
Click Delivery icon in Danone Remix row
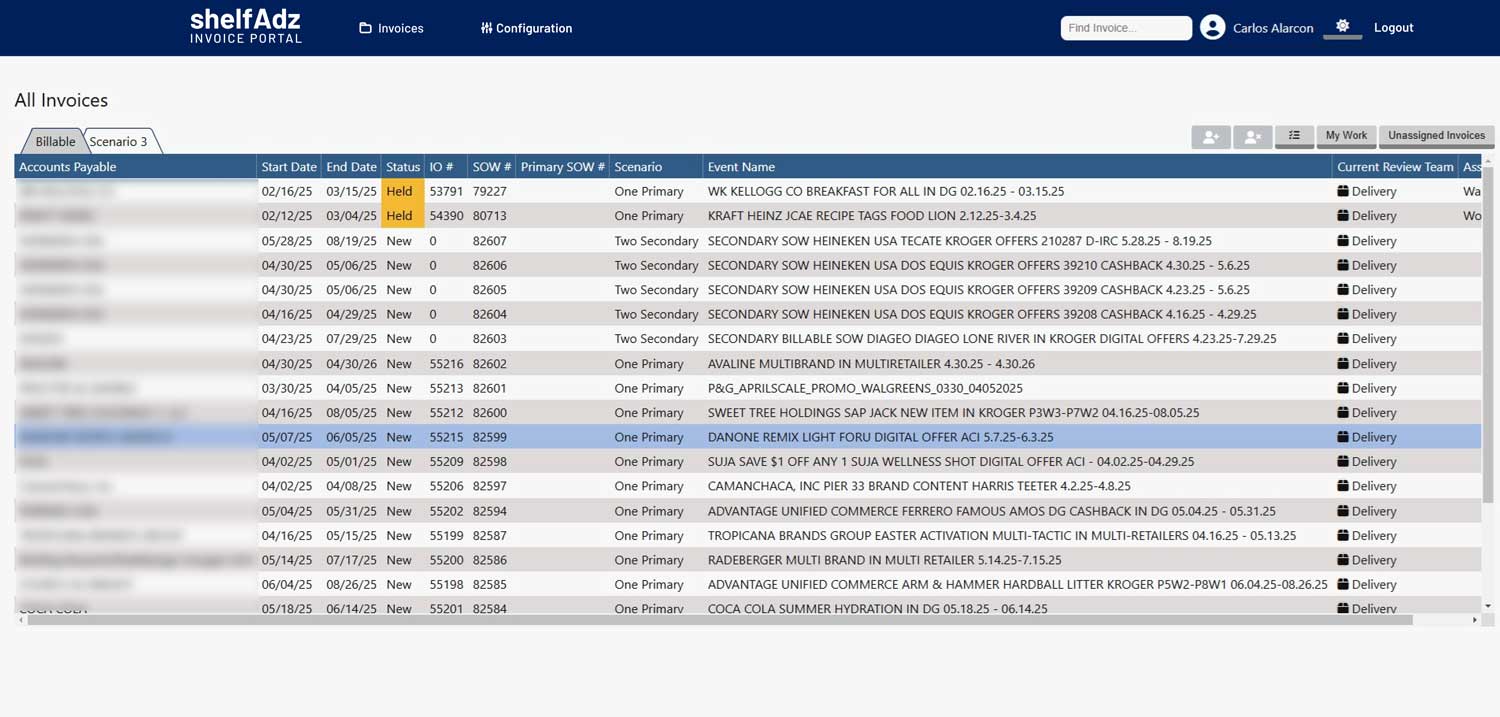tap(1343, 437)
